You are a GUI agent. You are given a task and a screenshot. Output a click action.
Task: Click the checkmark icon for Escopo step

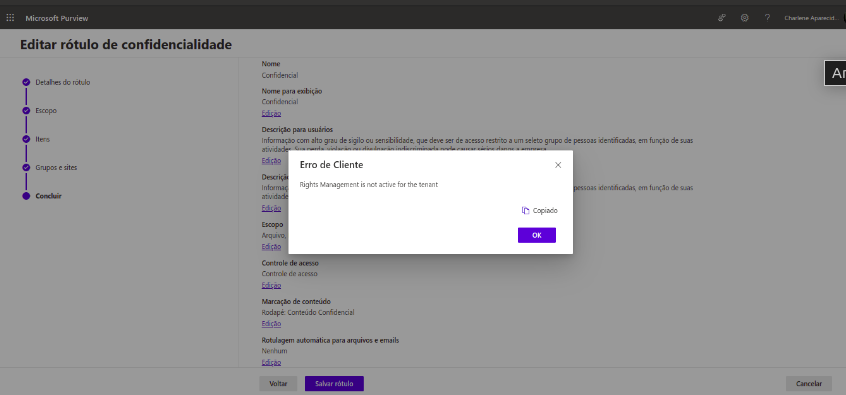click(26, 111)
